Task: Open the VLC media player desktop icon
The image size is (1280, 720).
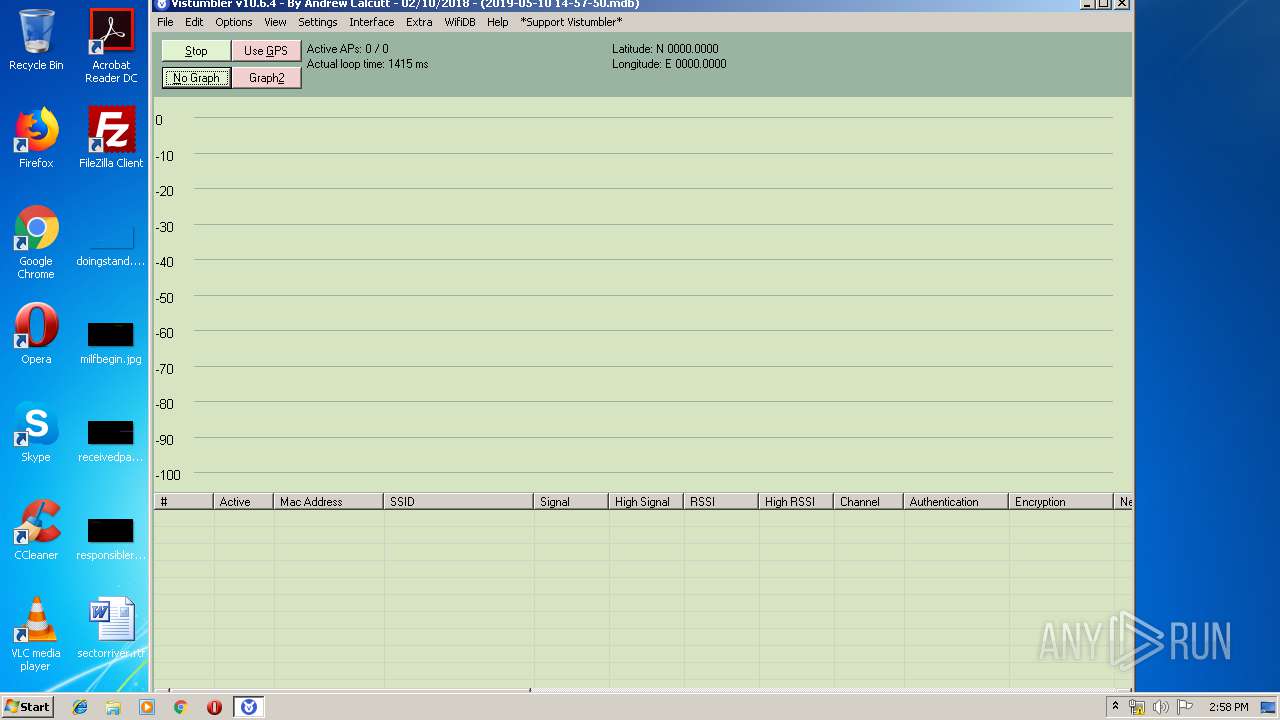Action: point(36,634)
